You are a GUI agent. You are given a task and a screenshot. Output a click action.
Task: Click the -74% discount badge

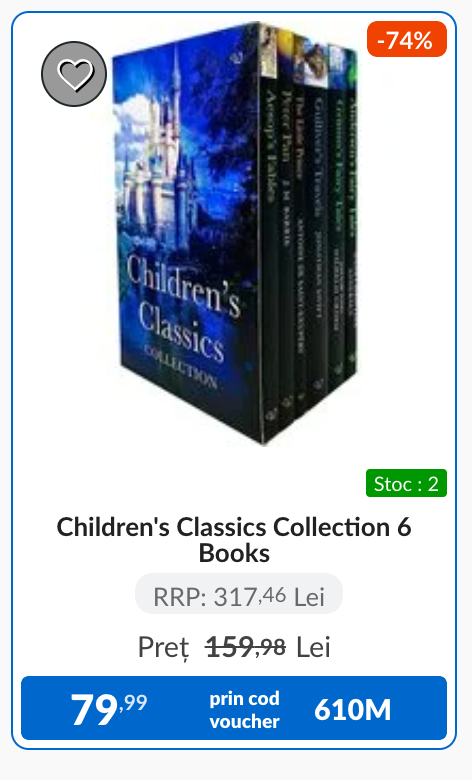pyautogui.click(x=407, y=39)
